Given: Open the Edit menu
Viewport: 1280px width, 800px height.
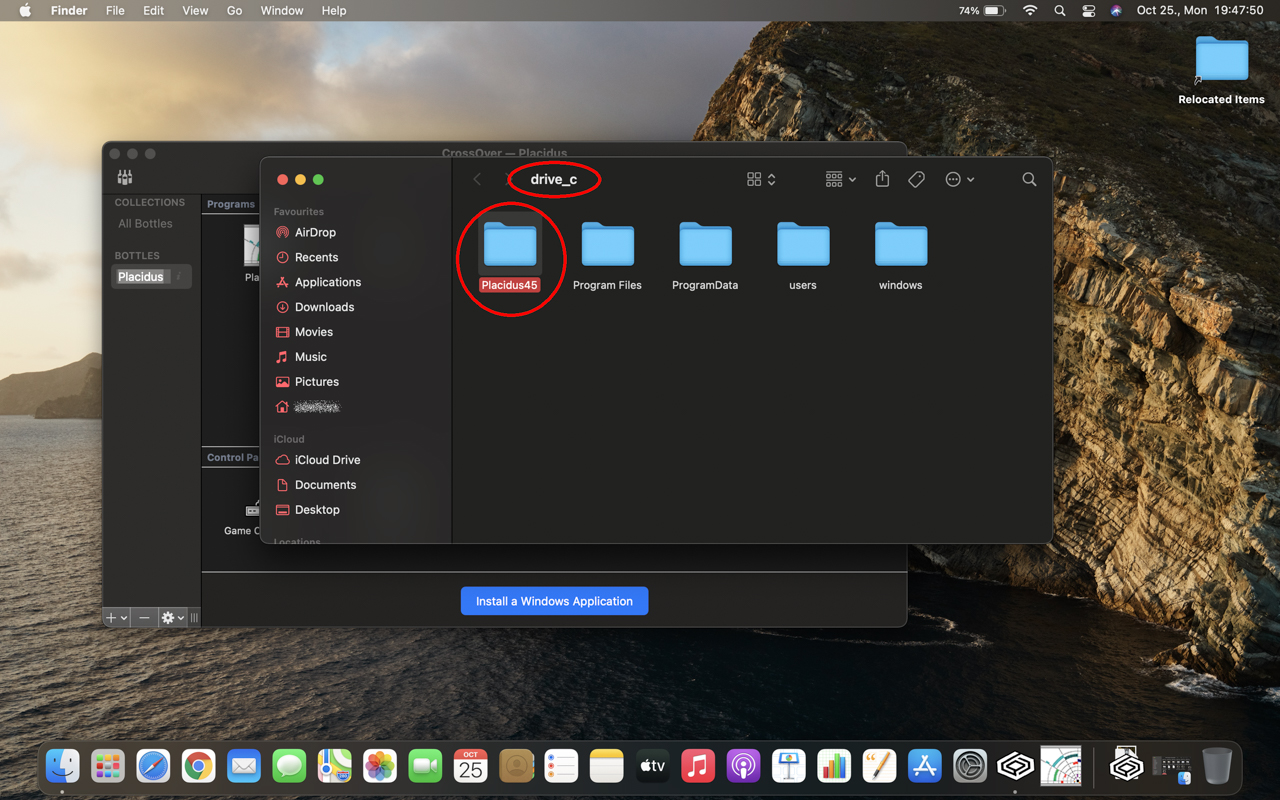Looking at the screenshot, I should 153,10.
